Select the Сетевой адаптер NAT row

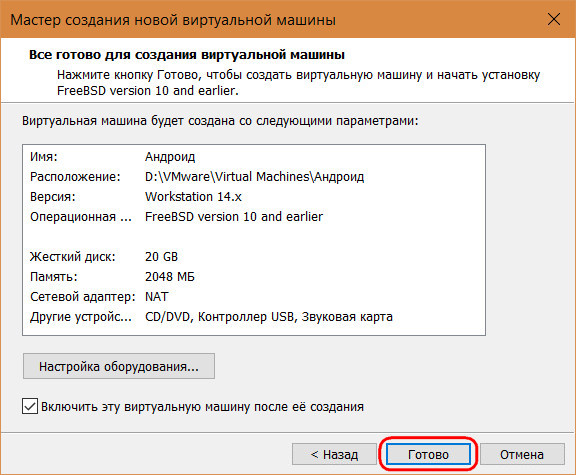click(x=254, y=296)
